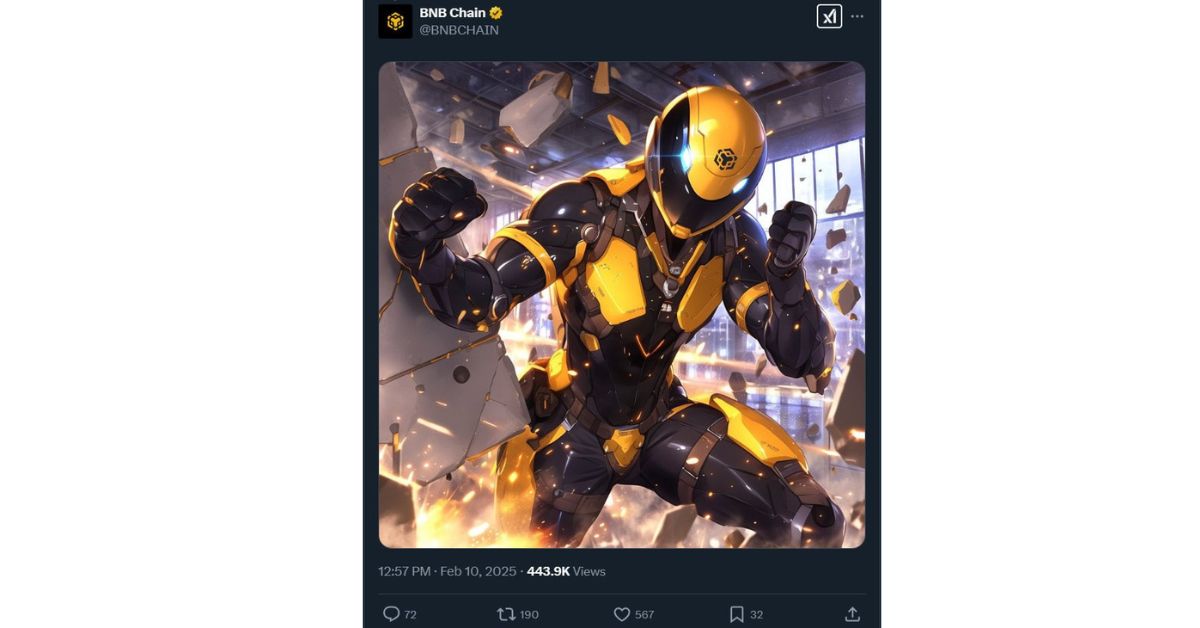The height and width of the screenshot is (628, 1200).
Task: Open the BNB Chain display name link
Action: [452, 13]
